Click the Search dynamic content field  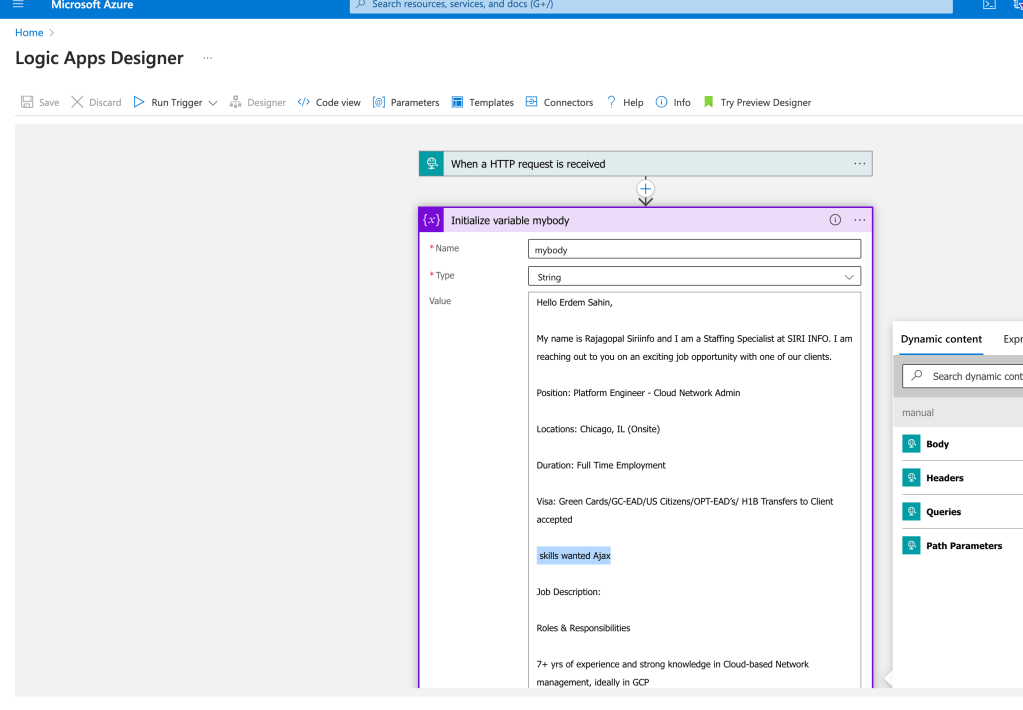(x=963, y=376)
